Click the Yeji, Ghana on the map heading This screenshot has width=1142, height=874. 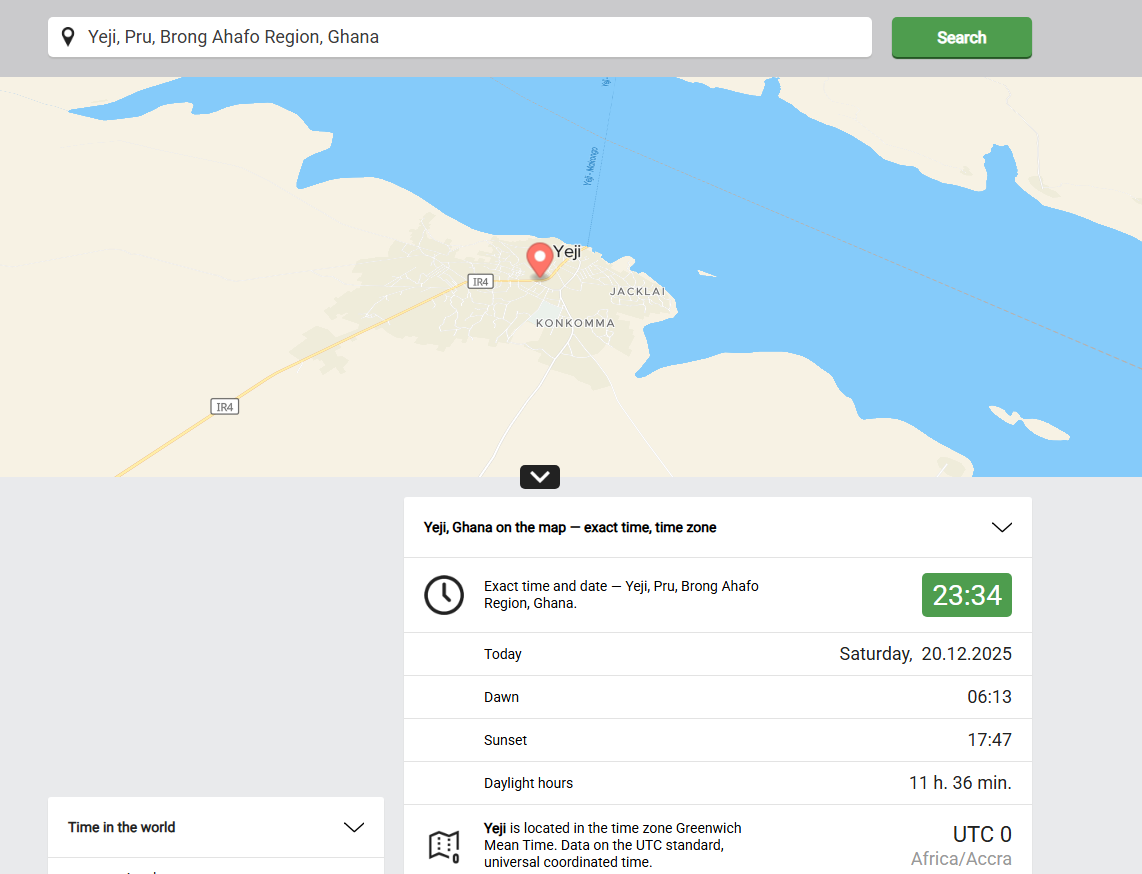click(570, 527)
